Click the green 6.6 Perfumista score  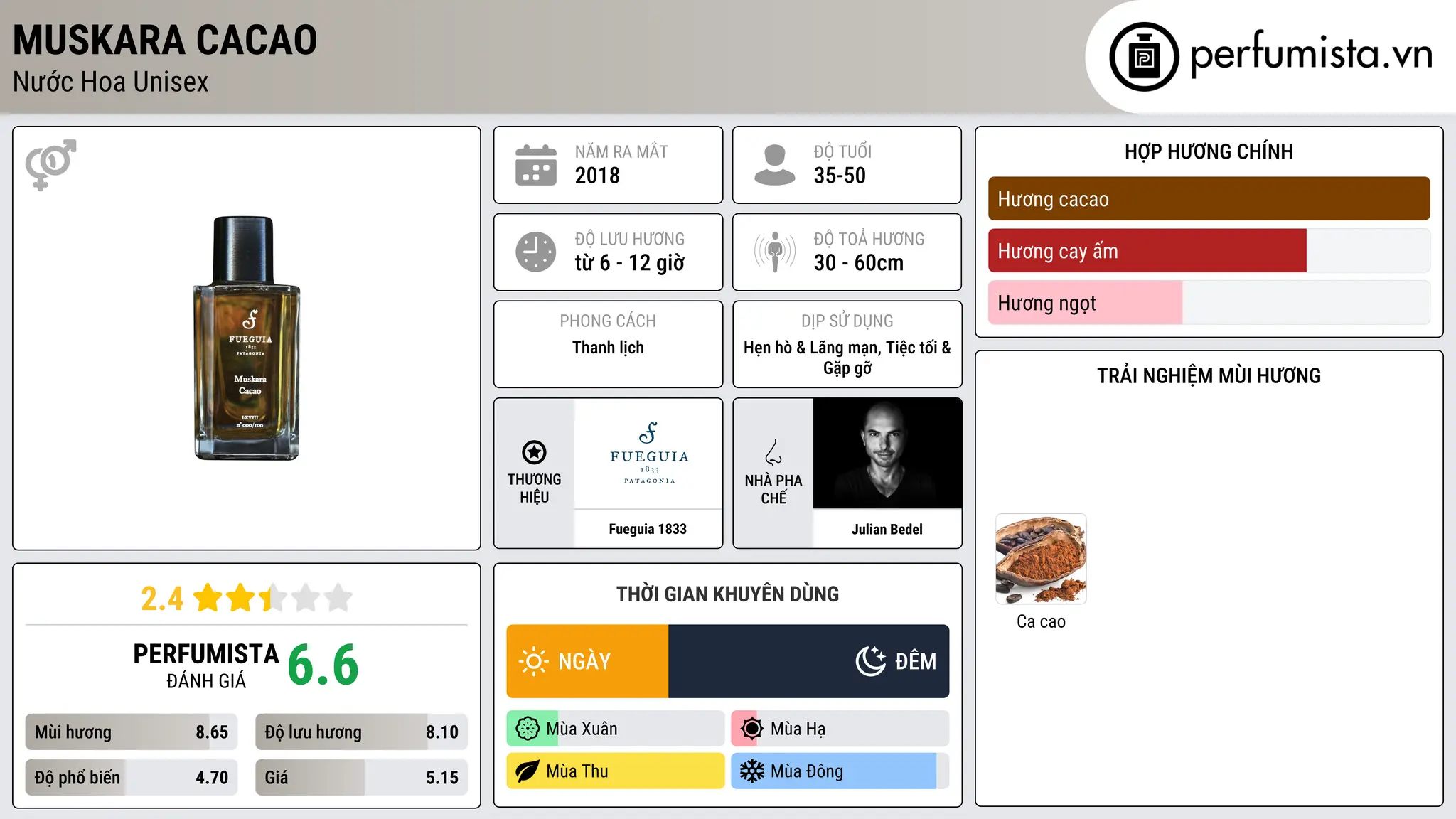click(323, 665)
